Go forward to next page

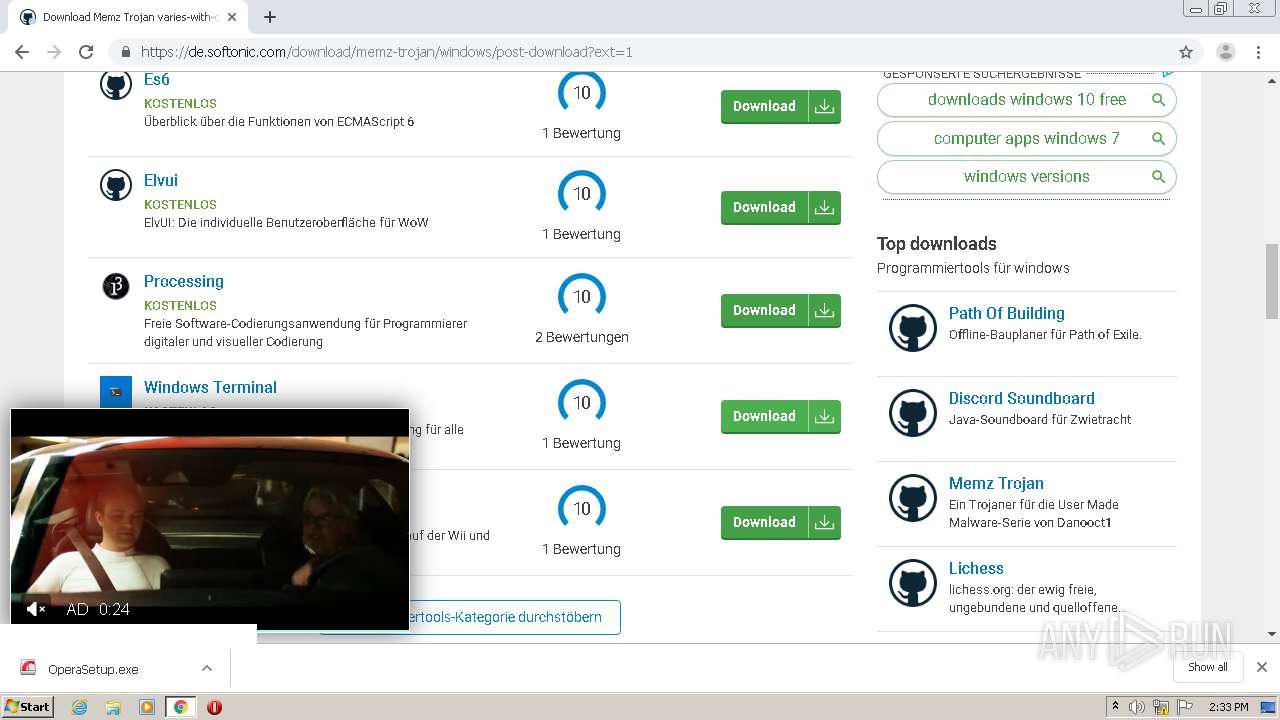[x=54, y=52]
